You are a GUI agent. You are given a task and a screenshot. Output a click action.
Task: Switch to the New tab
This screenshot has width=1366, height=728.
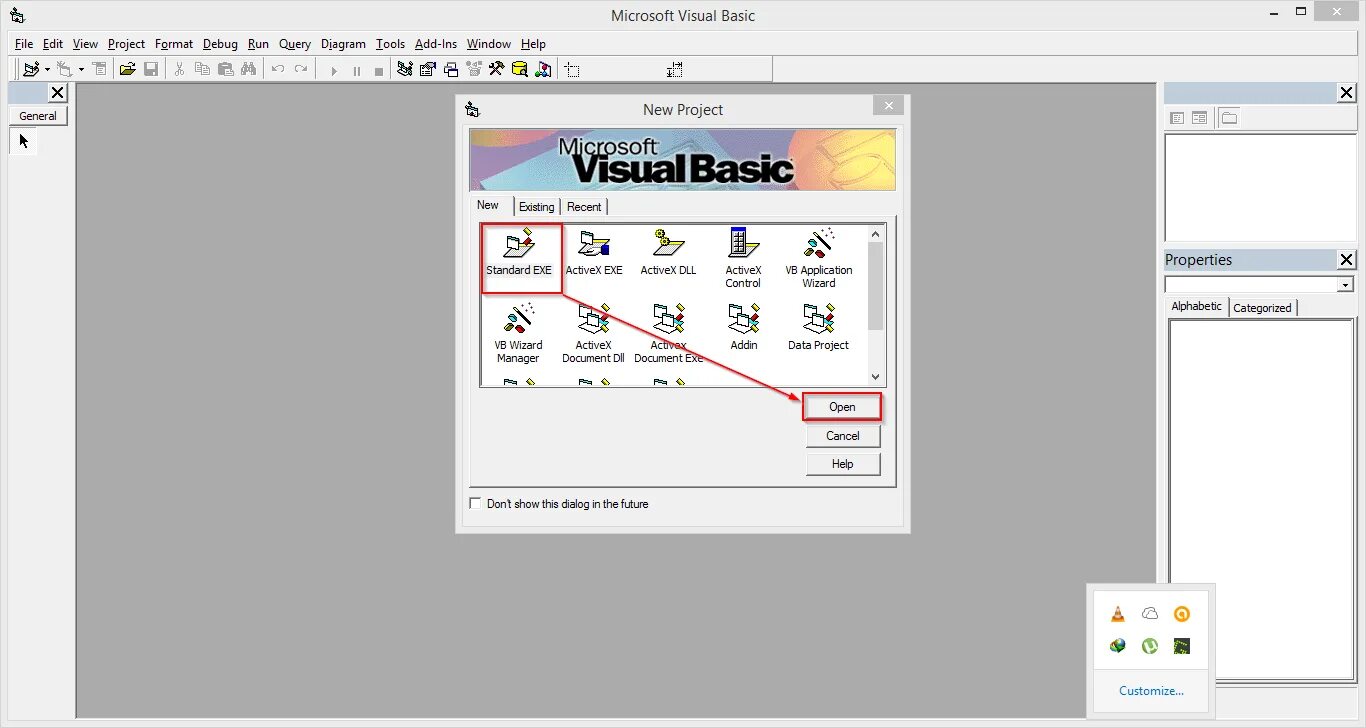[488, 205]
